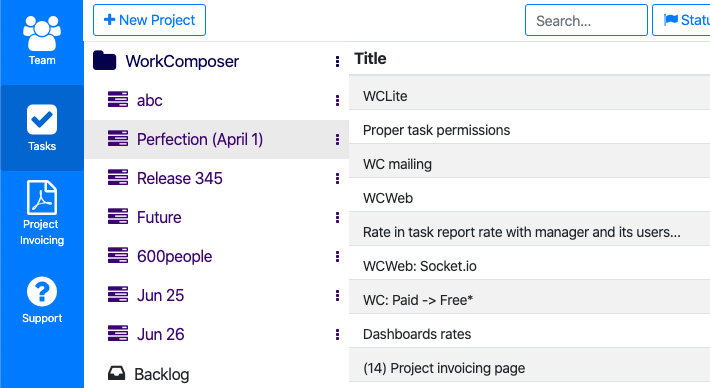Screen dimensions: 710x388
Task: Select the Jun 26 sprint
Action: [x=216, y=334]
